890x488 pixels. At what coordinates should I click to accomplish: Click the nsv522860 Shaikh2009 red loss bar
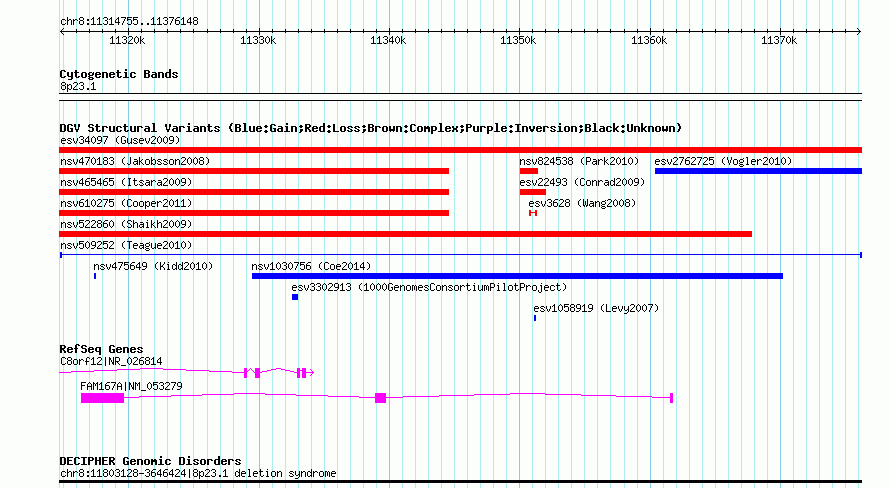pos(405,234)
